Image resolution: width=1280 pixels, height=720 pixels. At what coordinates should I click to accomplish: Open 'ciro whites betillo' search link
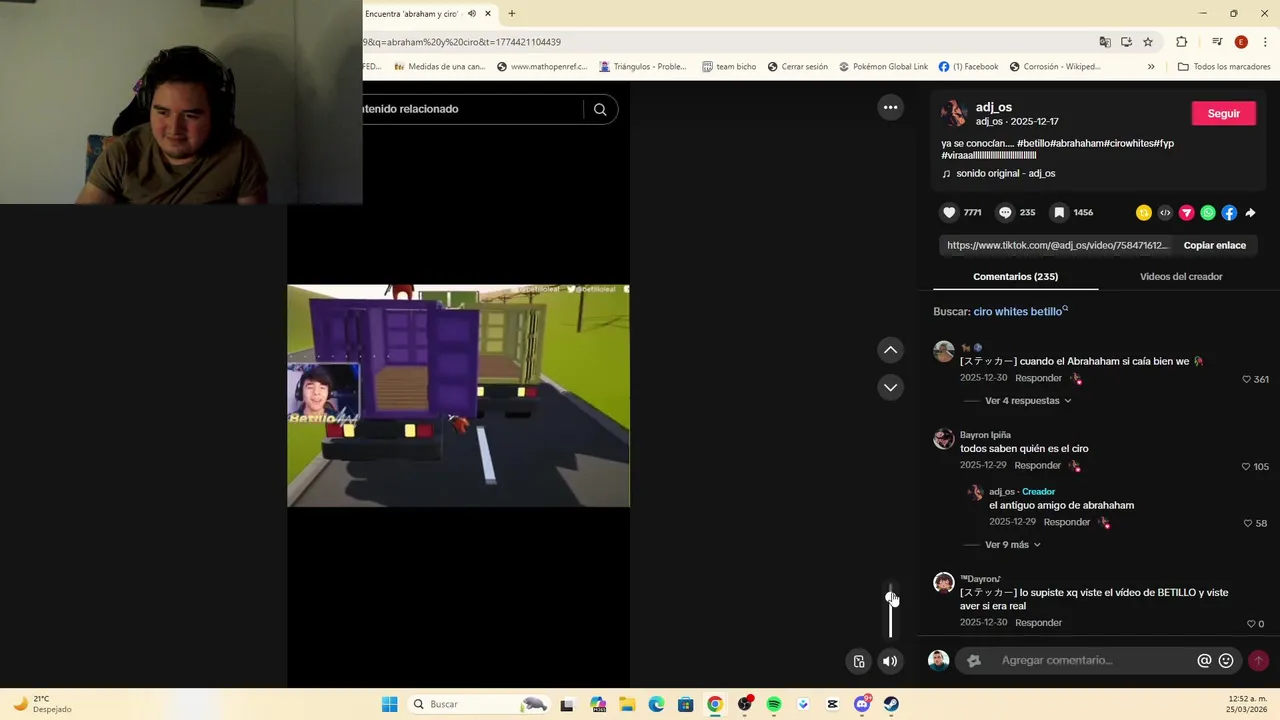[1020, 311]
